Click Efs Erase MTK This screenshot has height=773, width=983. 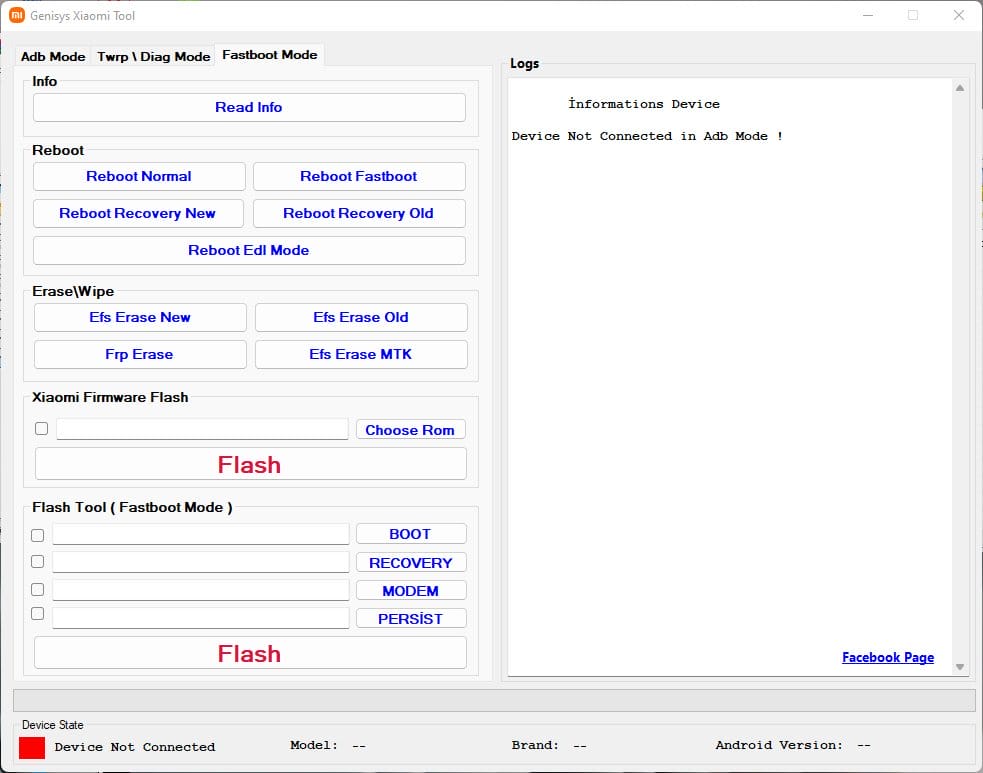361,354
